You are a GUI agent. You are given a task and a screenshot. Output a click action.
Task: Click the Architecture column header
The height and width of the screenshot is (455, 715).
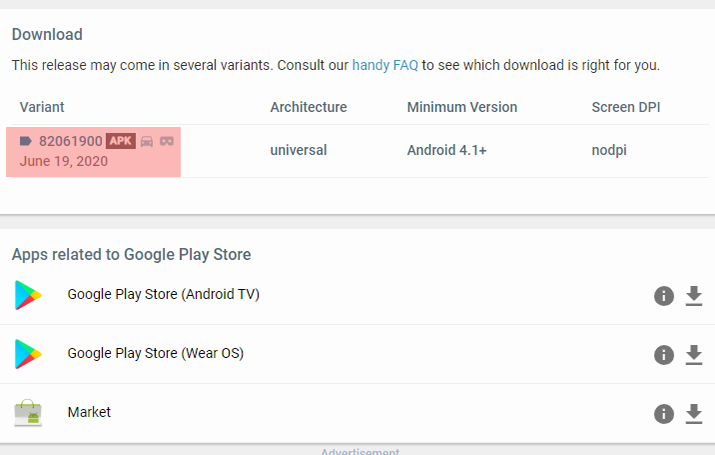pos(309,107)
